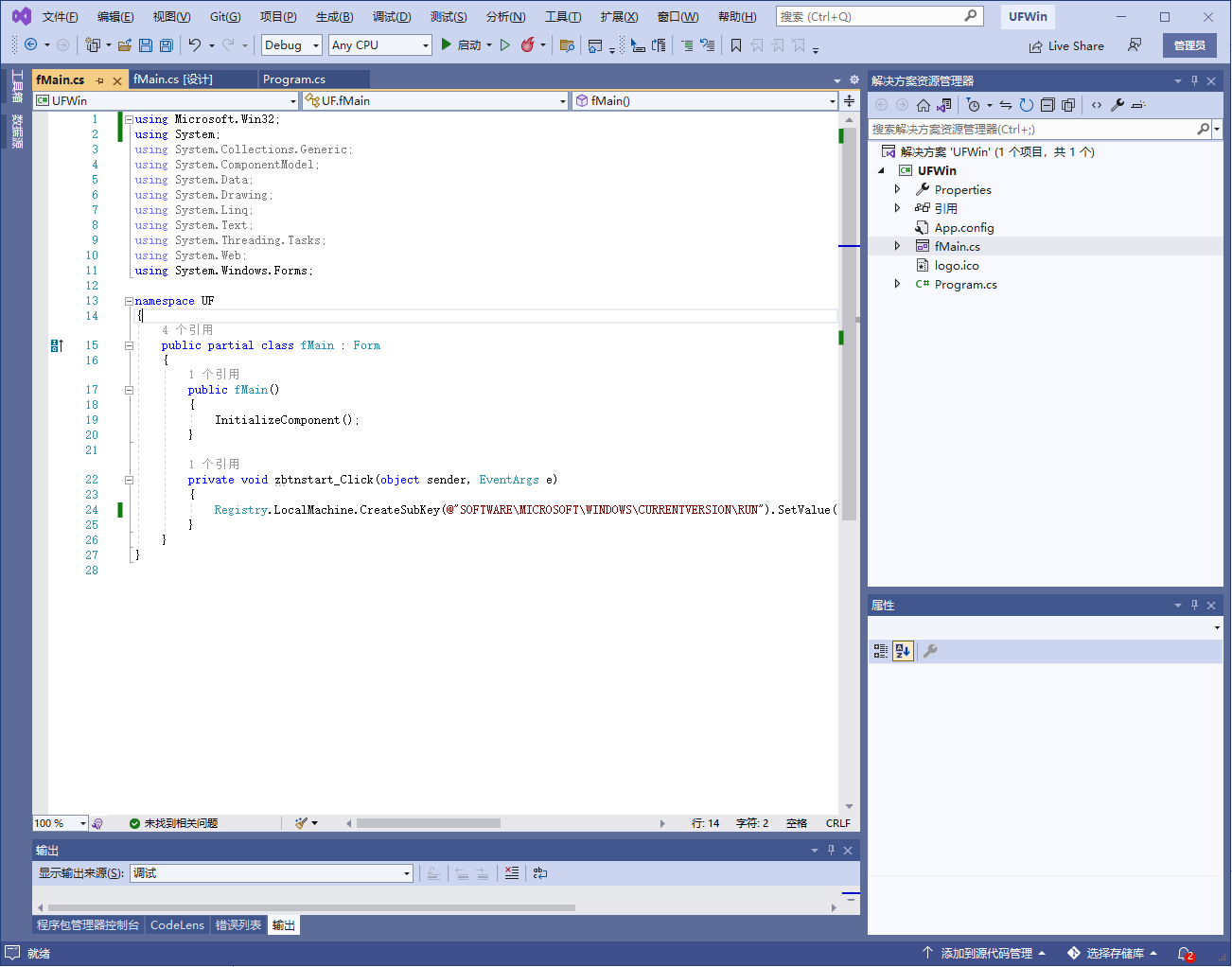Pin the fMain.cs tab
1232x967 pixels.
point(99,80)
